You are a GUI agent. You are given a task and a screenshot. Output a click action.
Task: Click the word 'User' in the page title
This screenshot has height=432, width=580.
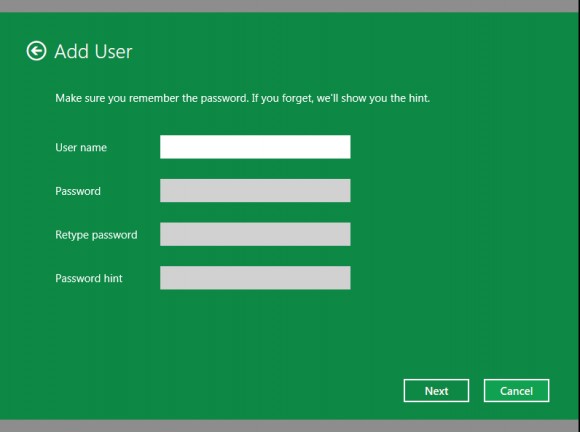tap(114, 51)
